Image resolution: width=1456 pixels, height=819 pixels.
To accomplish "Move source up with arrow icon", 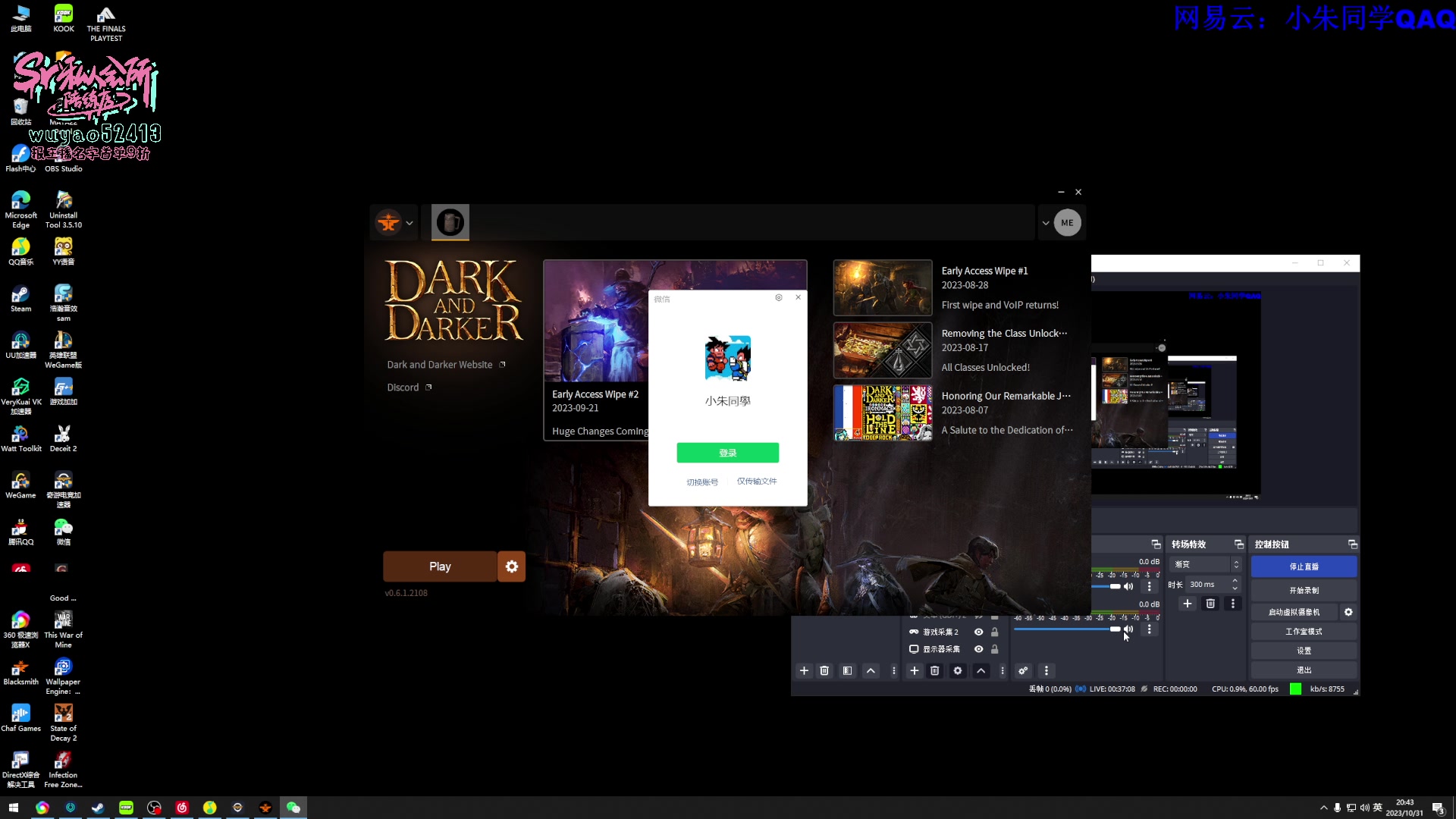I will point(981,671).
